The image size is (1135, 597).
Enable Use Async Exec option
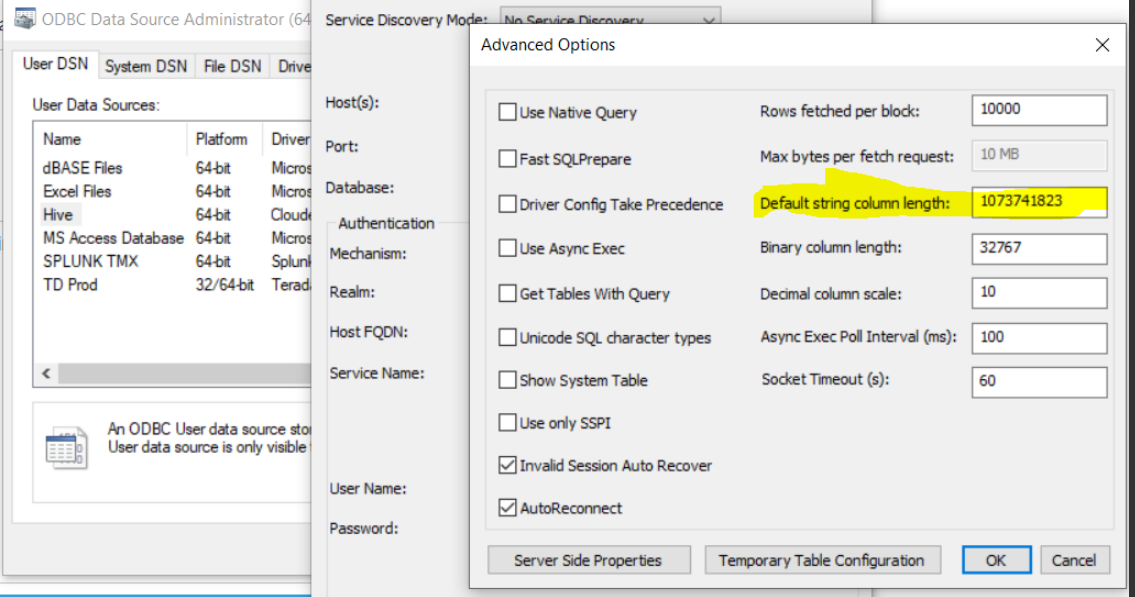click(x=508, y=248)
